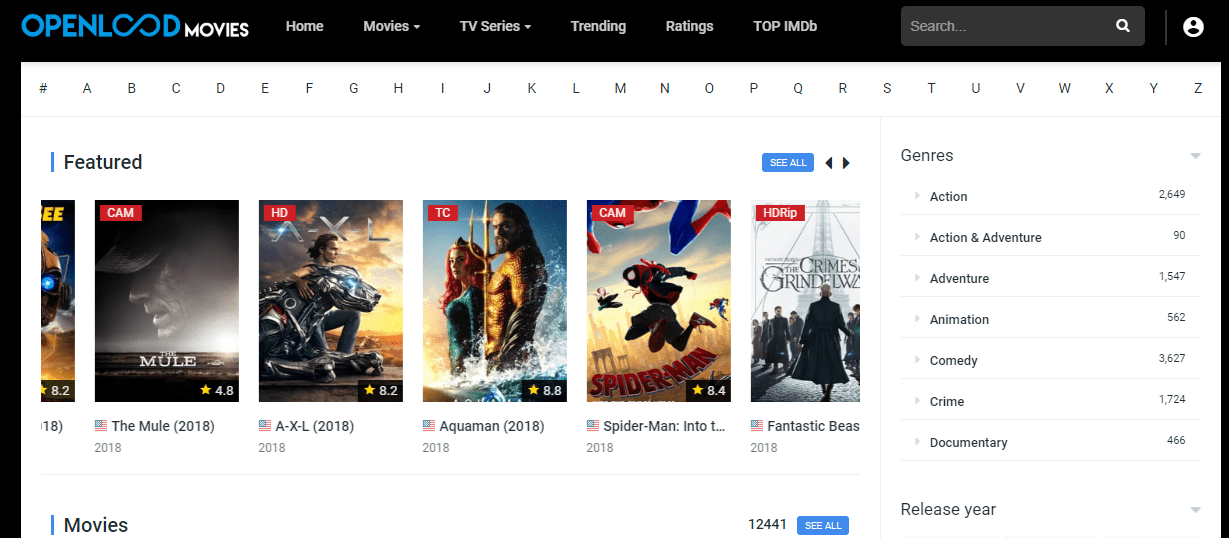Filter titles starting with letter P
The image size is (1229, 538).
754,88
